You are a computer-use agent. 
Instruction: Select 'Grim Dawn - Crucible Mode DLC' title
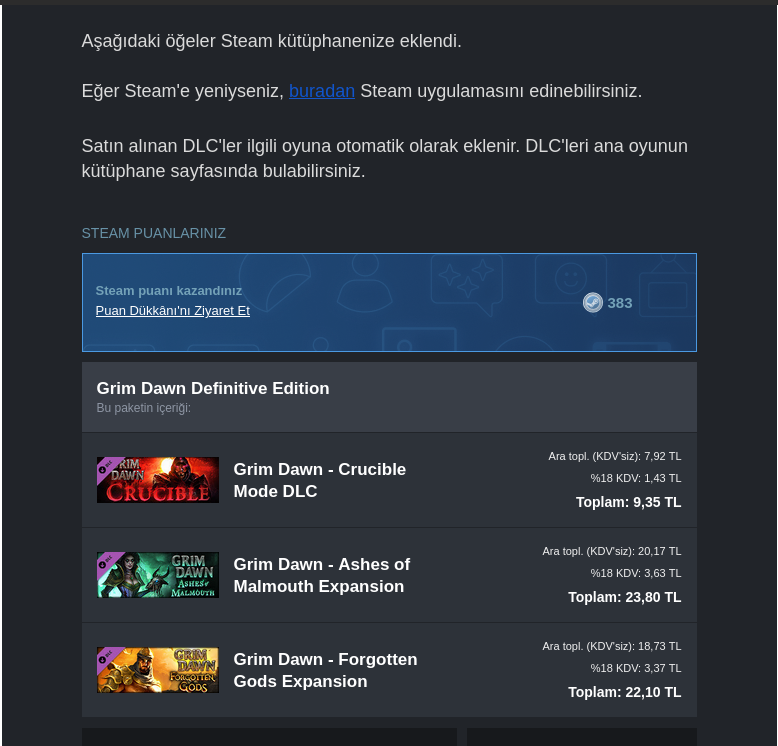coord(320,480)
